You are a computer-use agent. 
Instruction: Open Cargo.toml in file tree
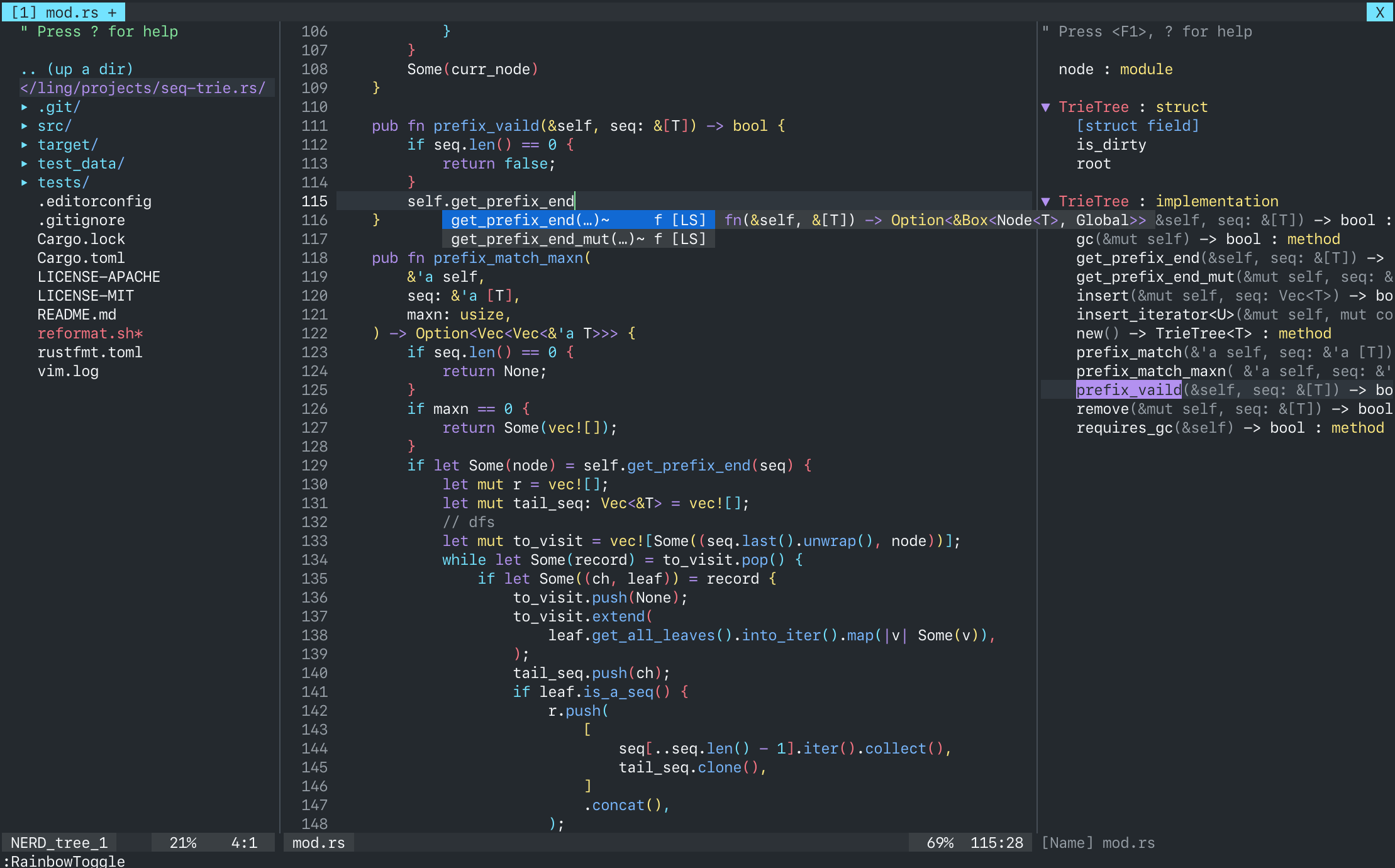point(81,258)
